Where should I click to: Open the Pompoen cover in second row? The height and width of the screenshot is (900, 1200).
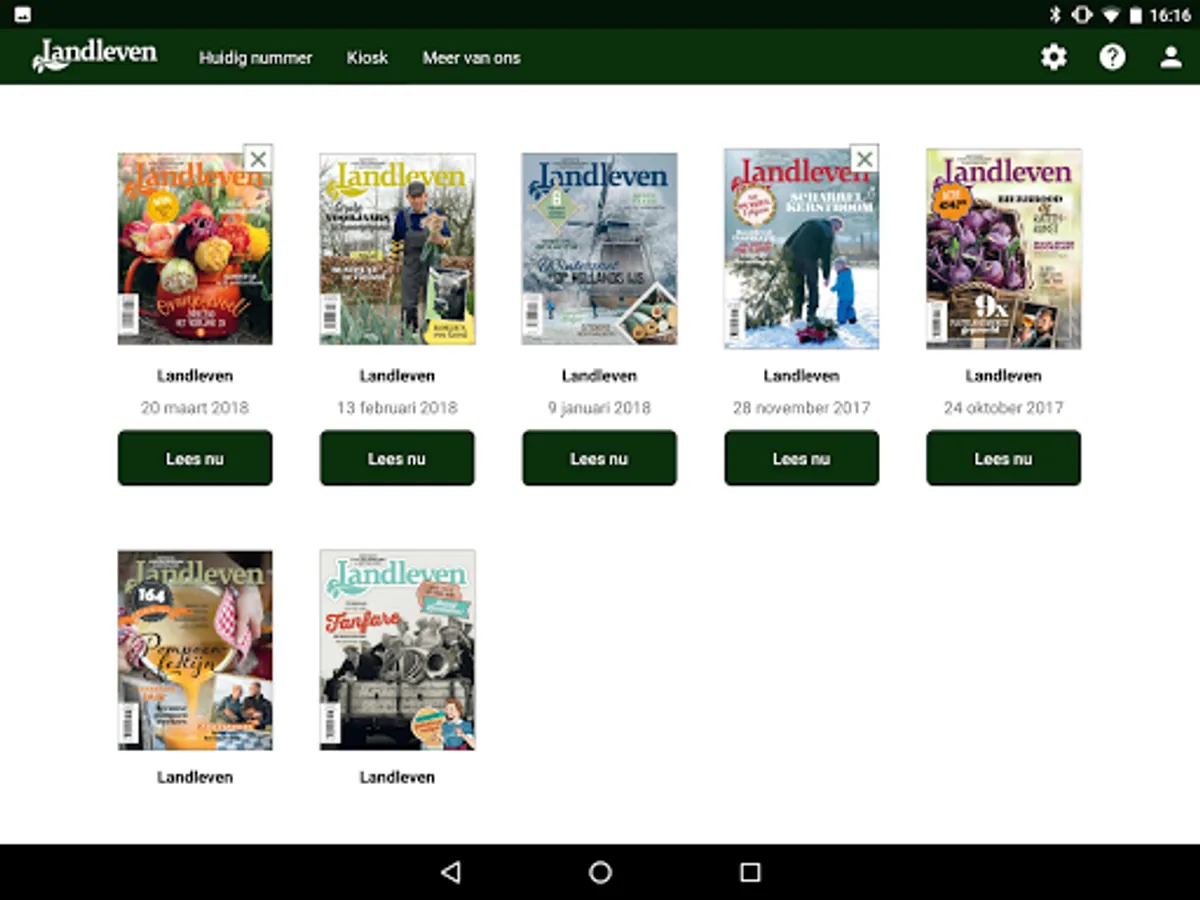(x=195, y=650)
